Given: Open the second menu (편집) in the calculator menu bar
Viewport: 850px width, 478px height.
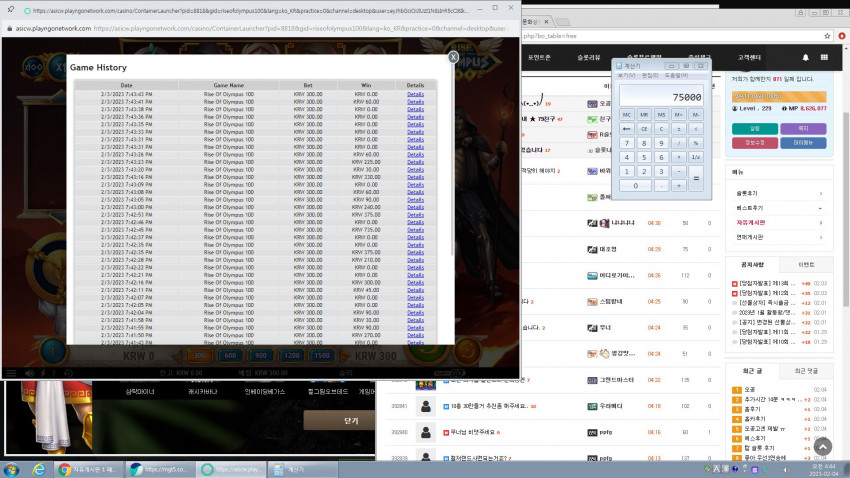Looking at the screenshot, I should [649, 75].
